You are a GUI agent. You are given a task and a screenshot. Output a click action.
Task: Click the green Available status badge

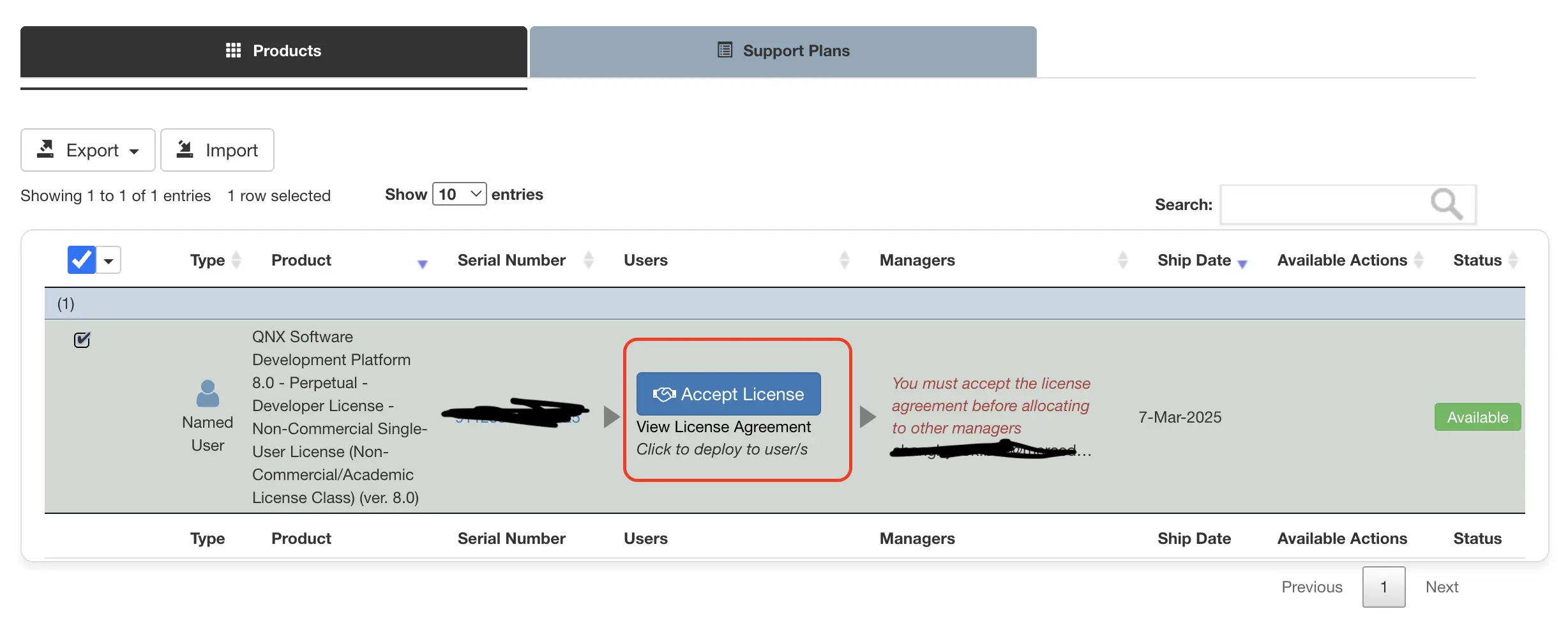pos(1477,417)
